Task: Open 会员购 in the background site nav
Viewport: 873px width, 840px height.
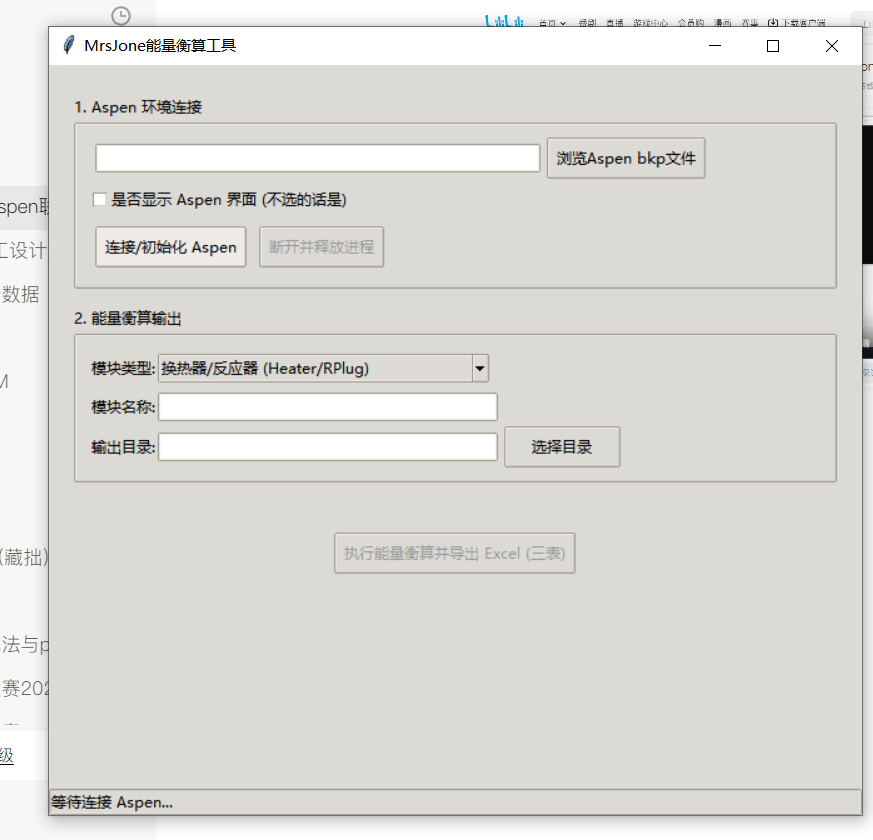Action: tap(690, 22)
